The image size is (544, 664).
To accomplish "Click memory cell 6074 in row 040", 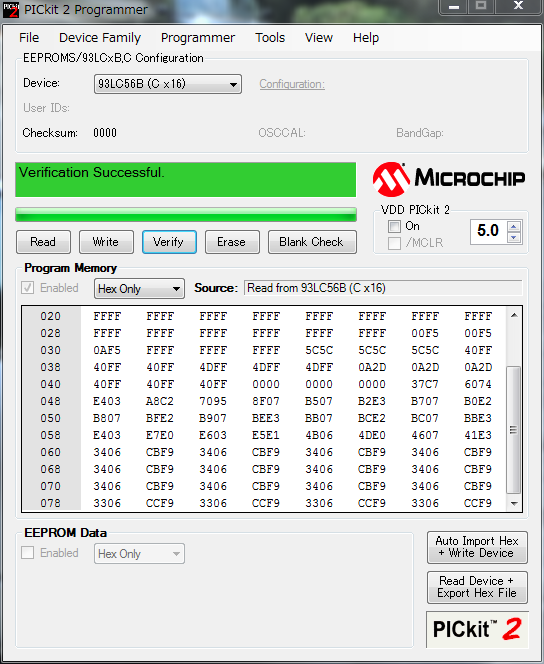I will (478, 385).
